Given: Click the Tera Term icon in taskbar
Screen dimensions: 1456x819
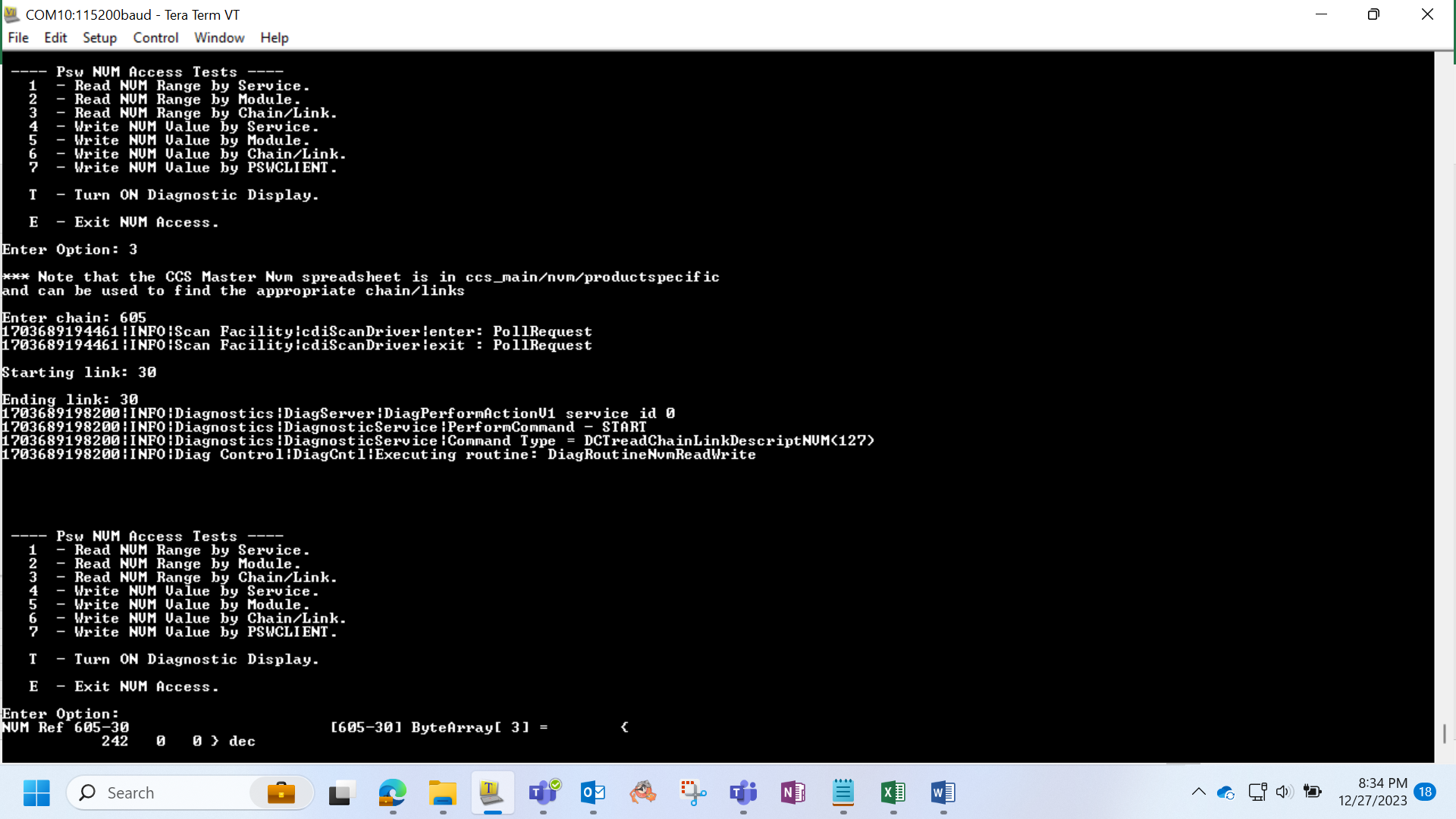Looking at the screenshot, I should coord(492,792).
